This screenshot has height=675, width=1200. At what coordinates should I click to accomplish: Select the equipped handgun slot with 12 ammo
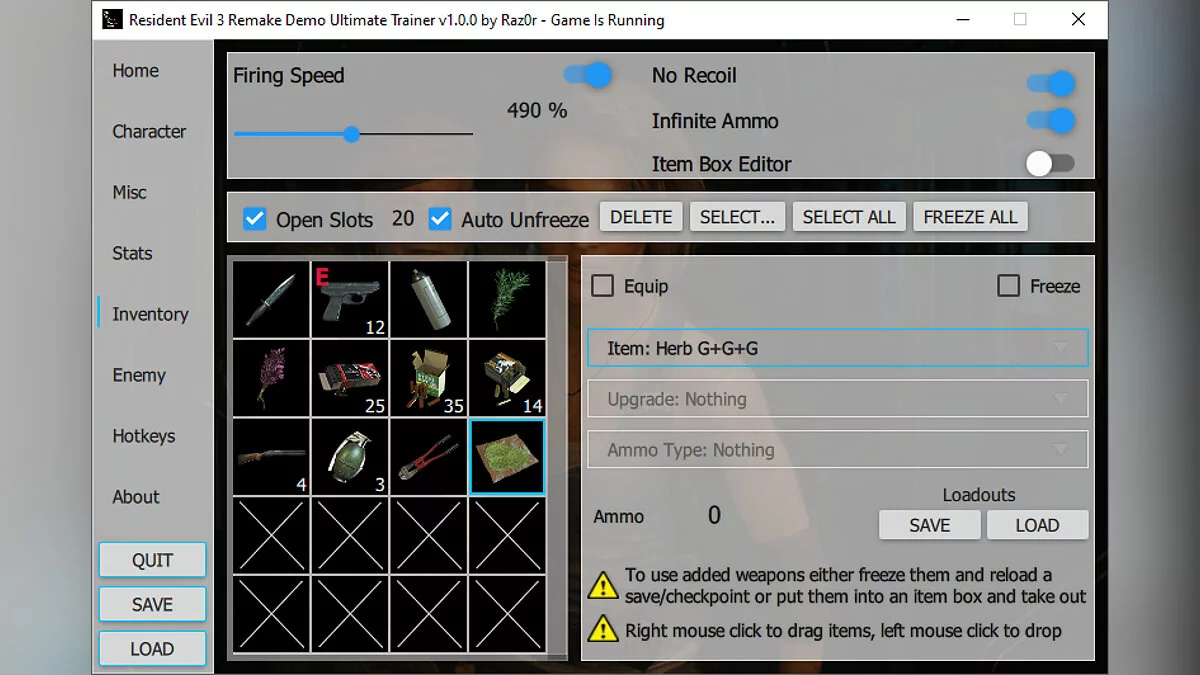350,299
